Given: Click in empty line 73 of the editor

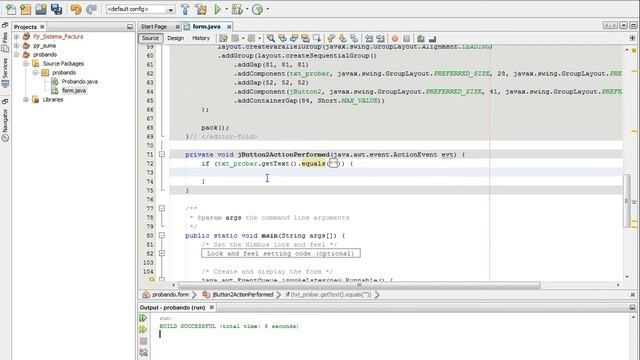Looking at the screenshot, I should point(396,172).
